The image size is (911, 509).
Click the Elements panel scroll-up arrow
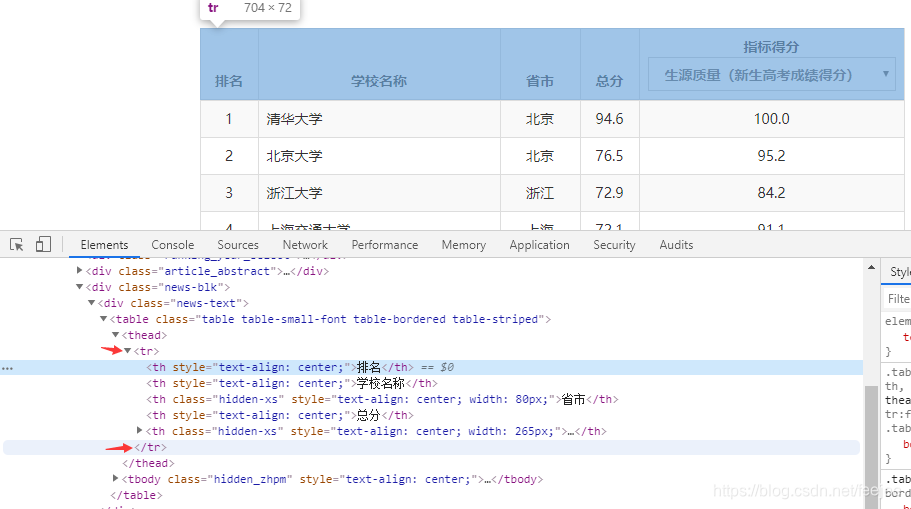coord(871,267)
